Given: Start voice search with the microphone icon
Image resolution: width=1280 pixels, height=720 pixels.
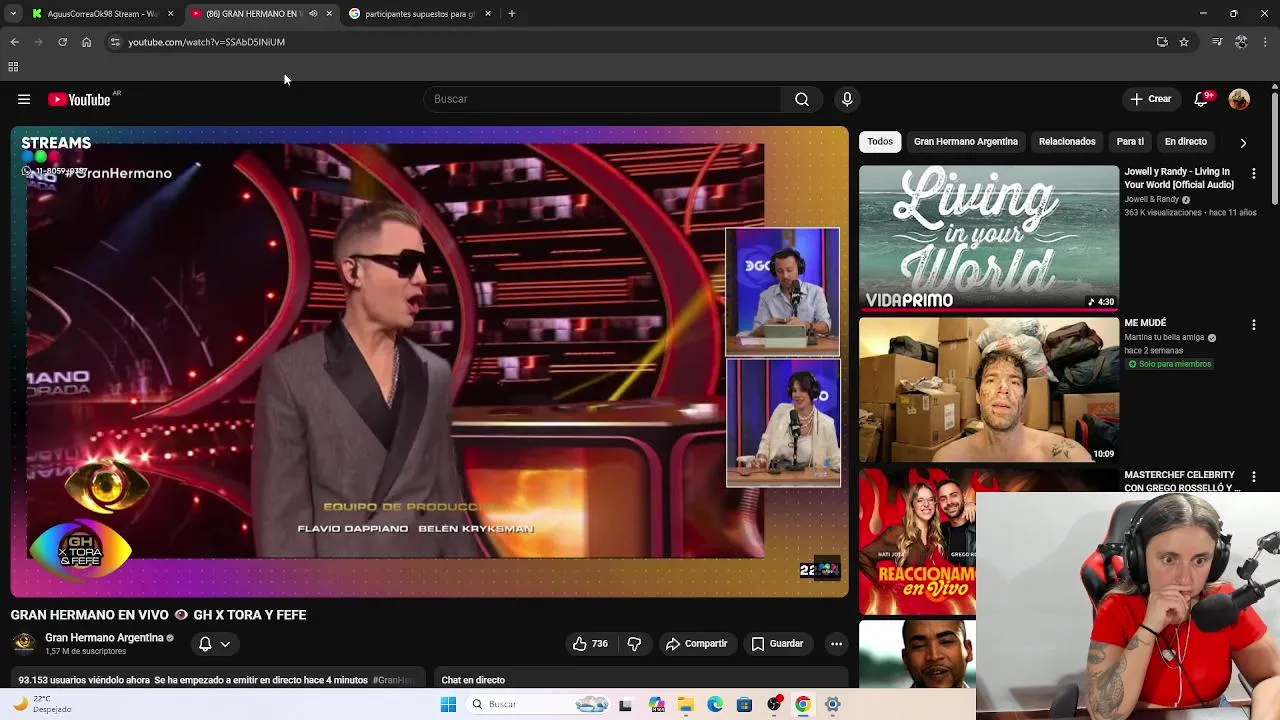Looking at the screenshot, I should tap(847, 99).
